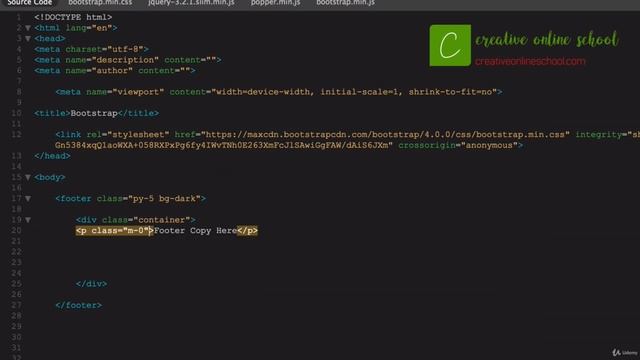The height and width of the screenshot is (360, 640).
Task: Click the meta description line
Action: [128, 60]
